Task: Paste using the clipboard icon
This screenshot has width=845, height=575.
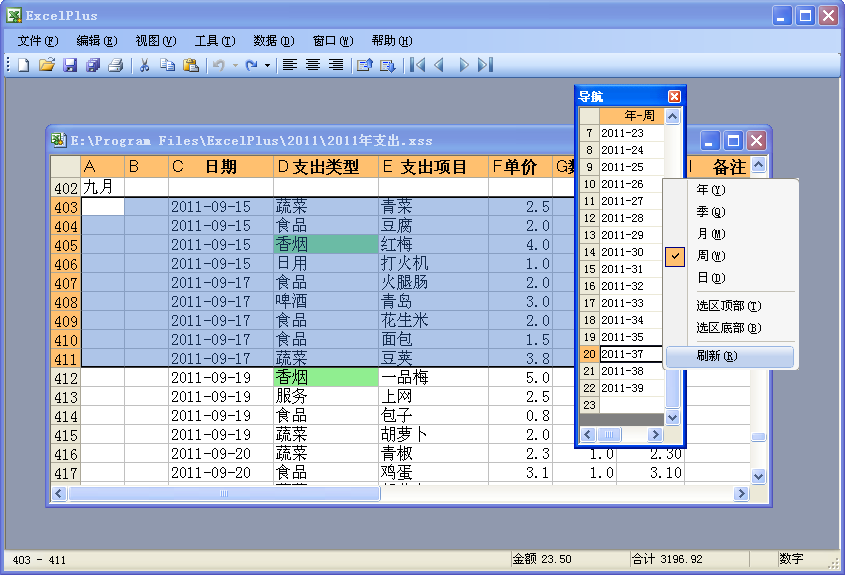Action: coord(191,65)
